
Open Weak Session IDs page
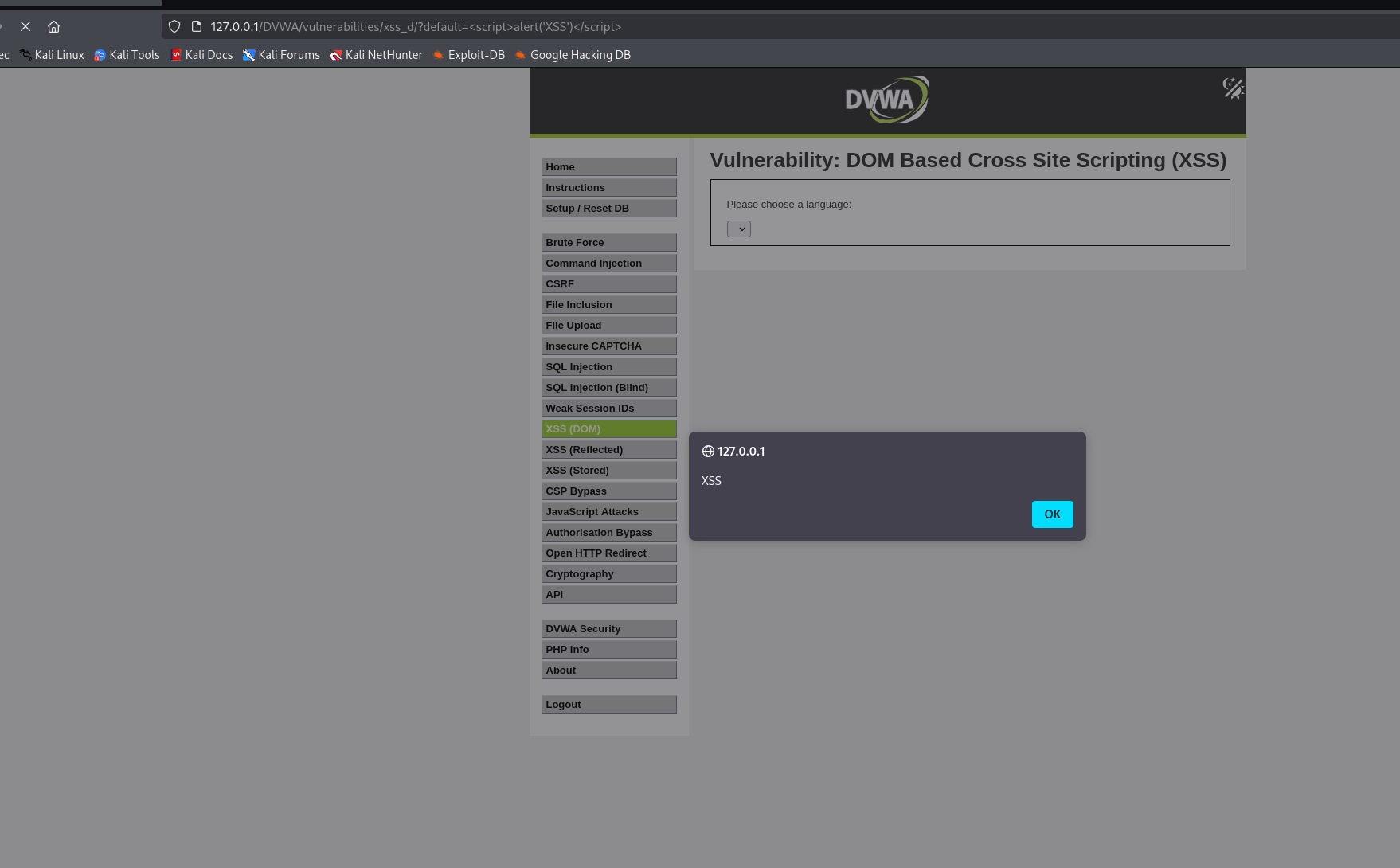click(609, 408)
